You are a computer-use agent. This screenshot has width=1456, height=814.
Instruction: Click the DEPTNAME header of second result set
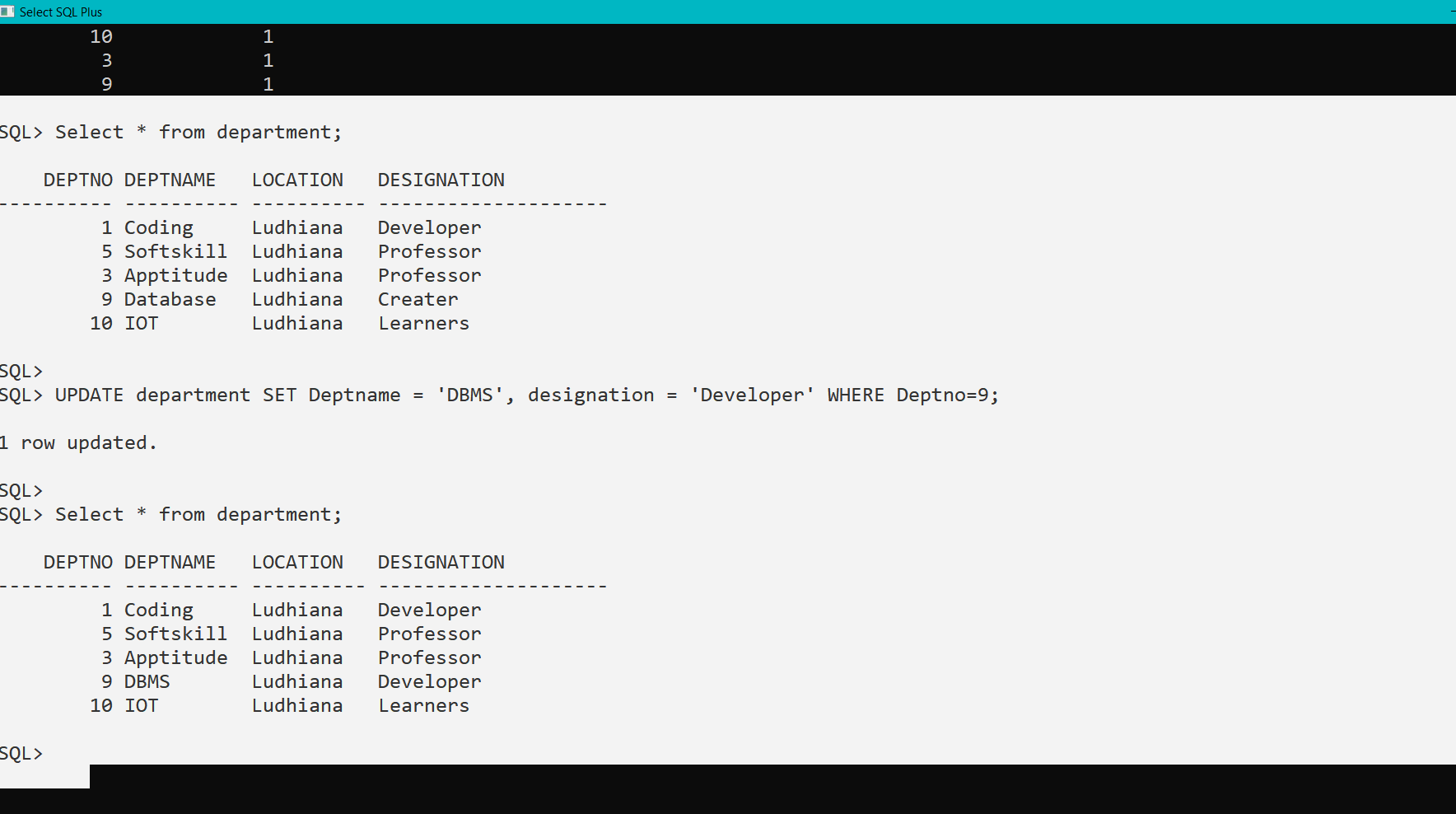170,561
